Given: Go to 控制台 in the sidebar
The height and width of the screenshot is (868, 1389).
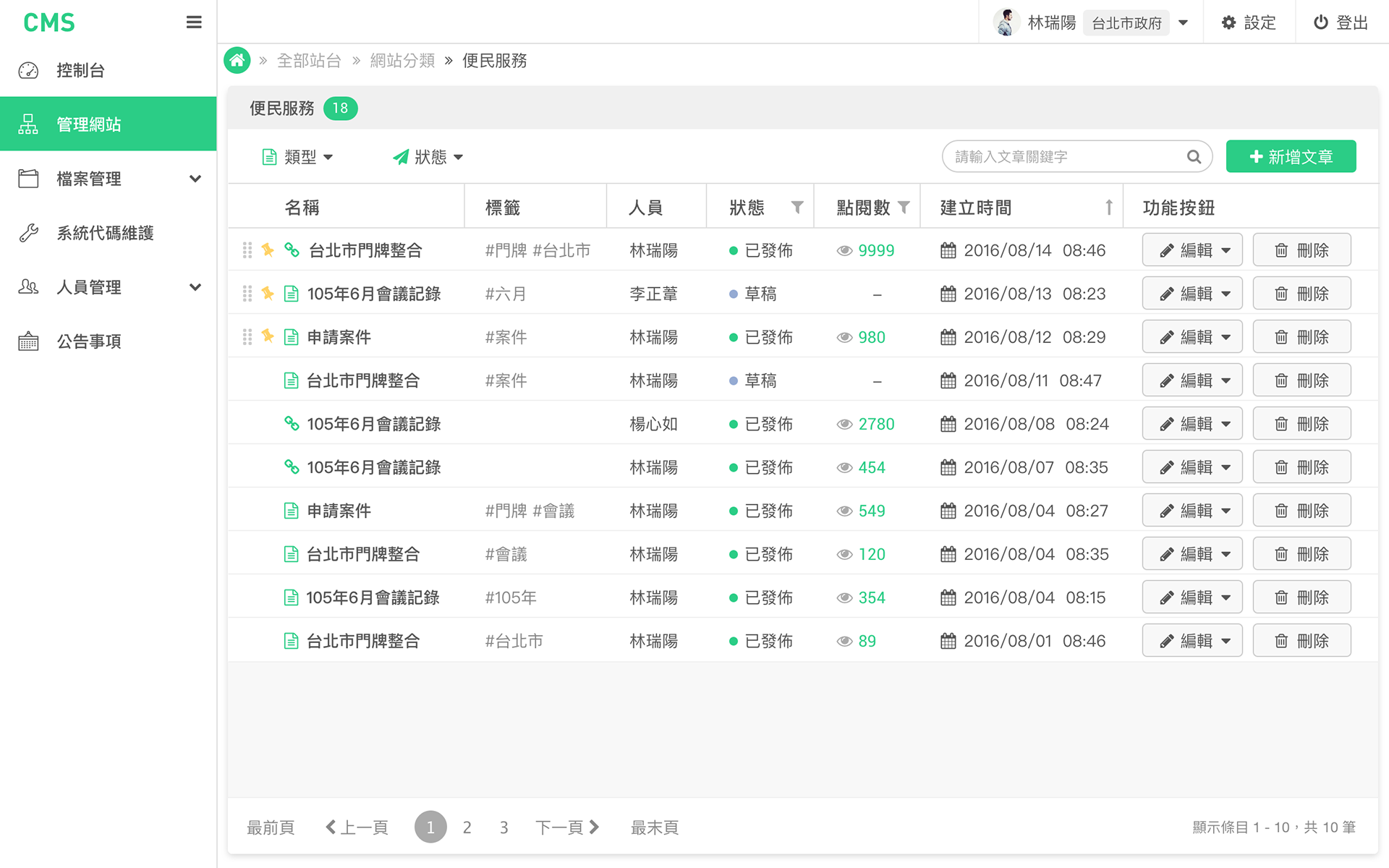Looking at the screenshot, I should (80, 70).
